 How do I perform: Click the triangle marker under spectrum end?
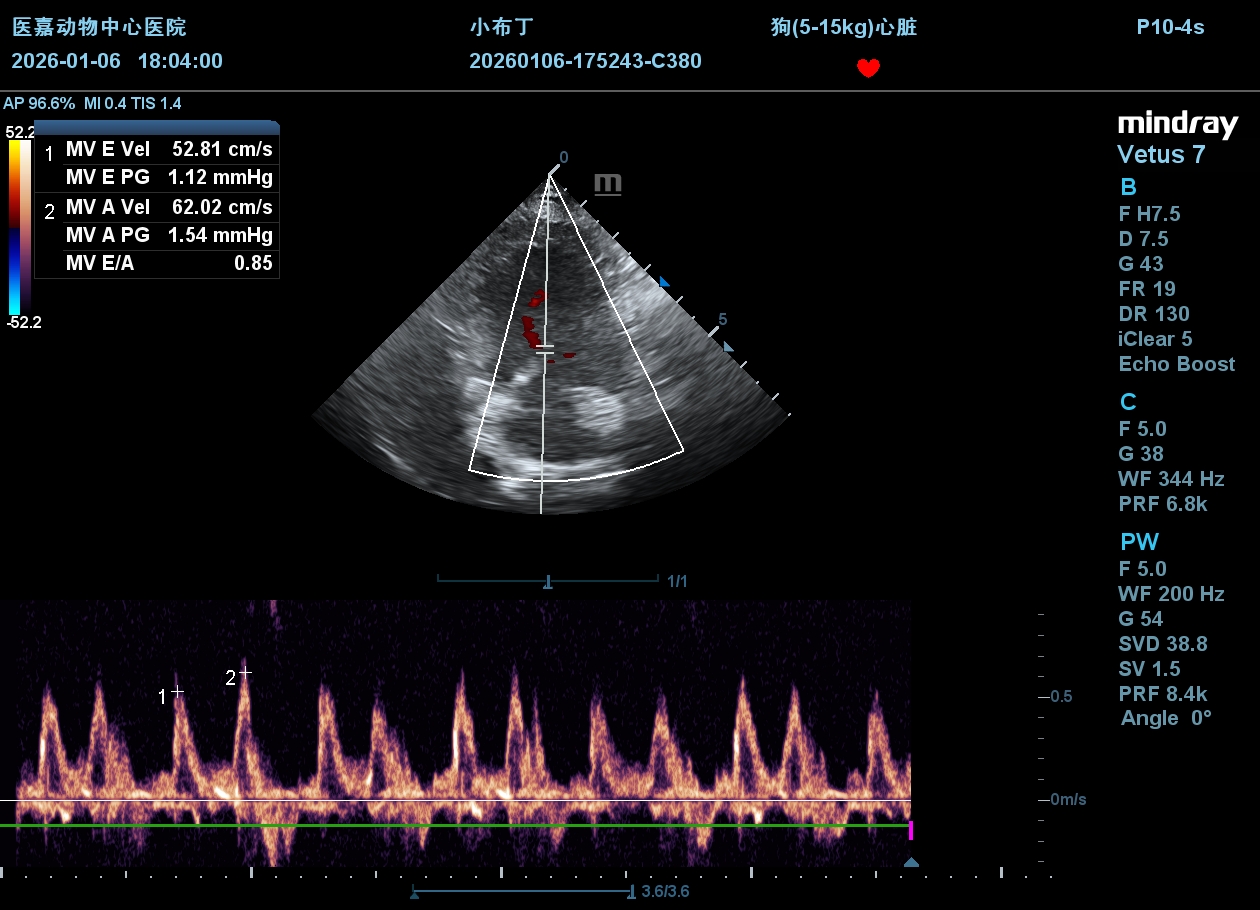(911, 862)
